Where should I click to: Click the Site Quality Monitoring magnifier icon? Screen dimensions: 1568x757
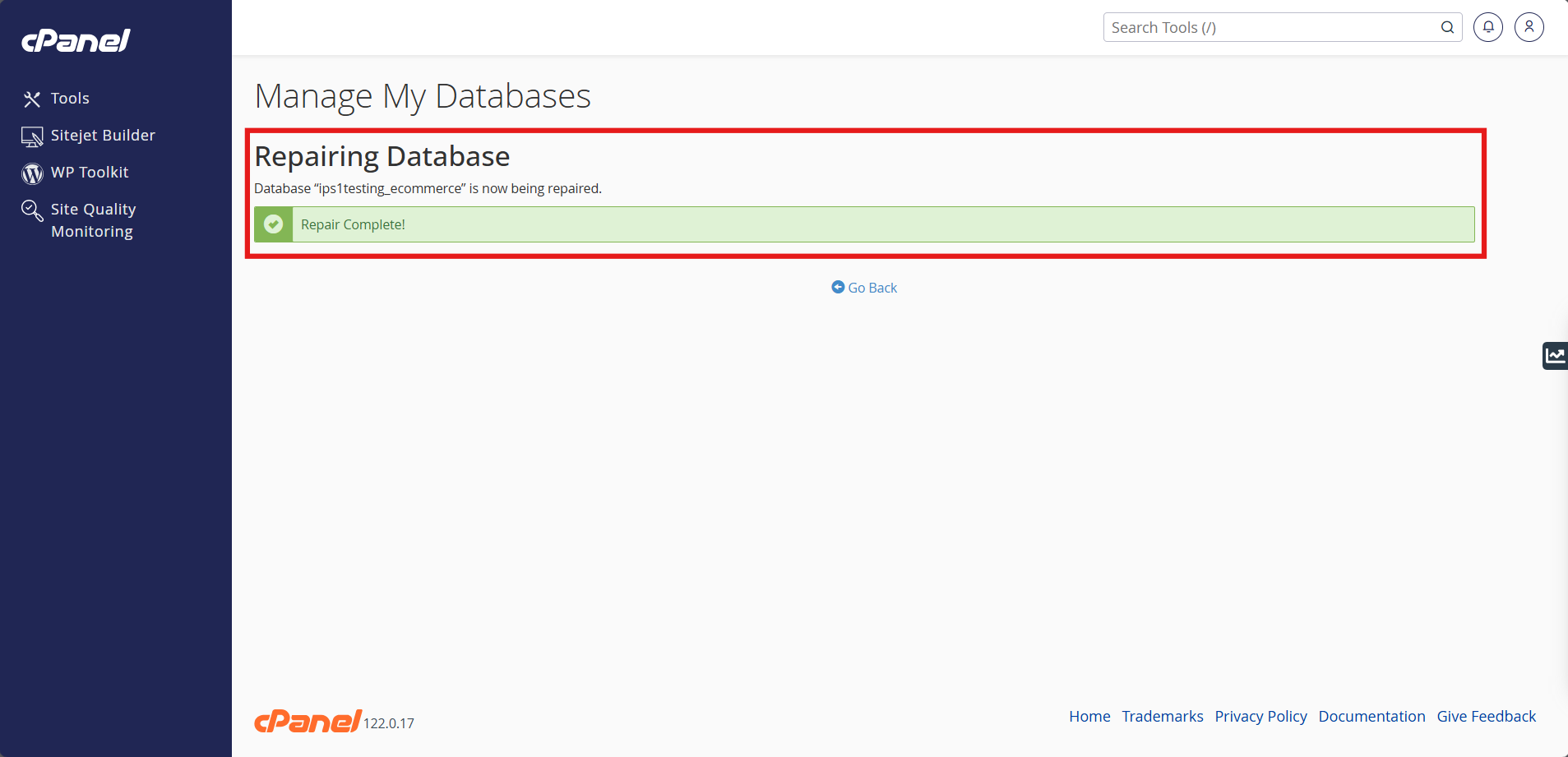32,210
